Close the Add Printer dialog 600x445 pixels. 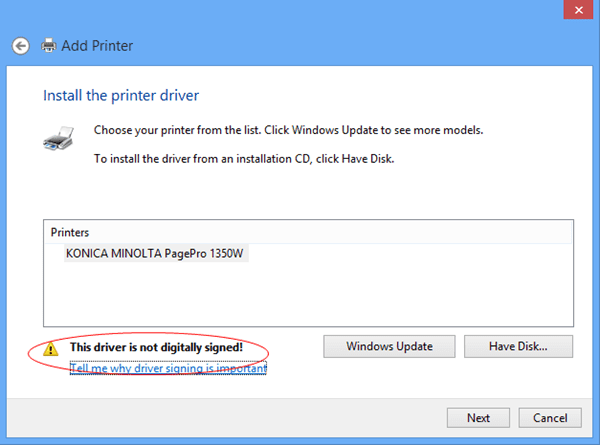[x=578, y=10]
